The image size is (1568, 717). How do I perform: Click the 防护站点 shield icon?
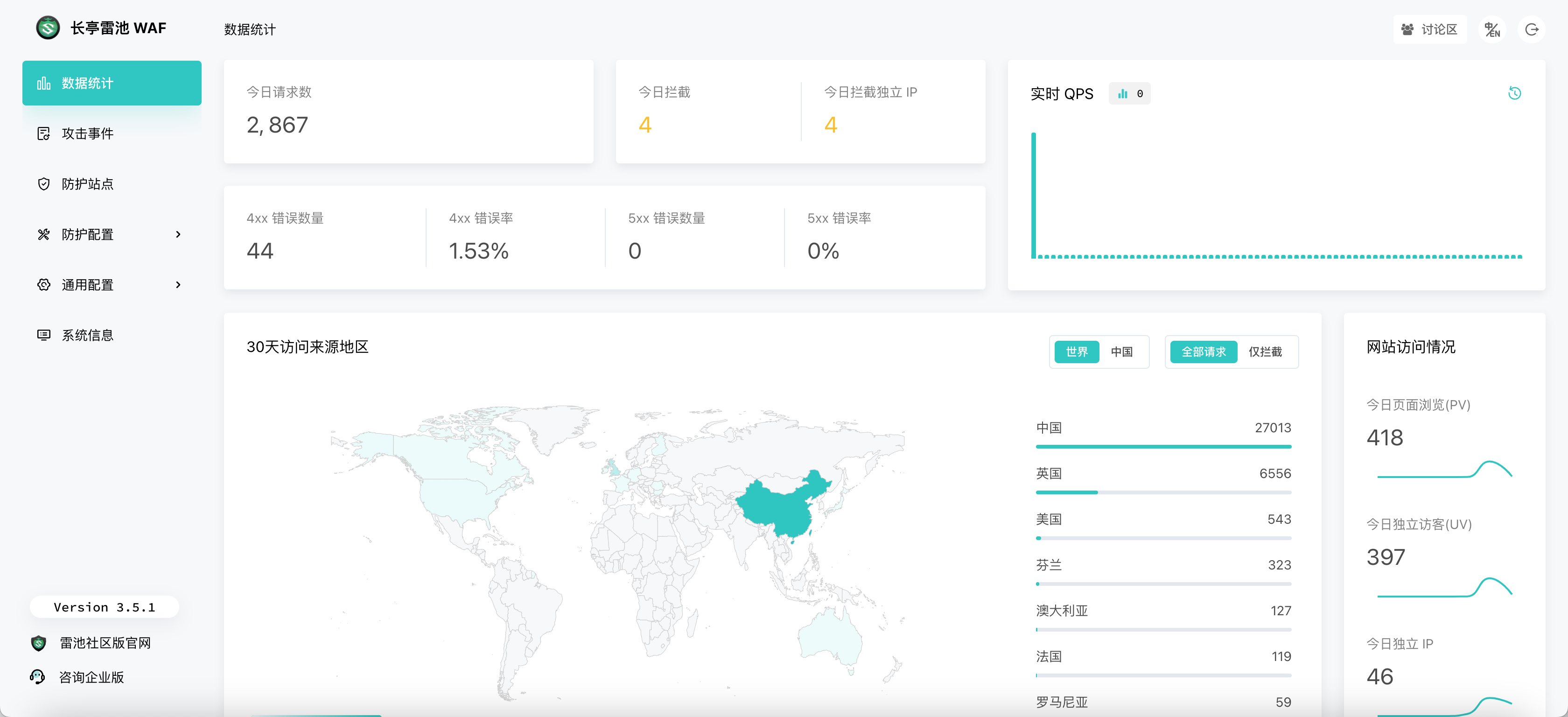coord(43,184)
